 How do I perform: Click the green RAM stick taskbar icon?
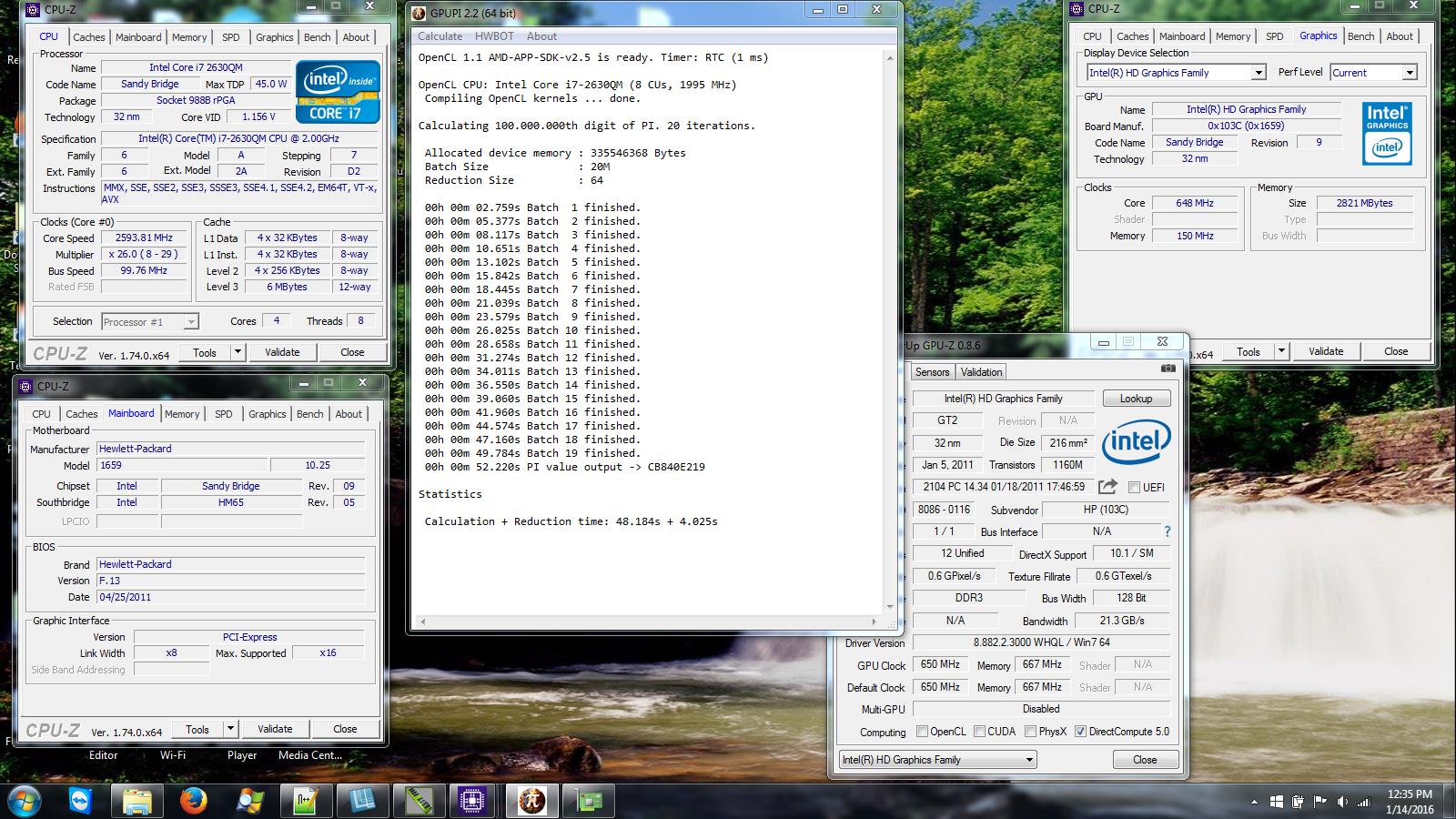(419, 801)
